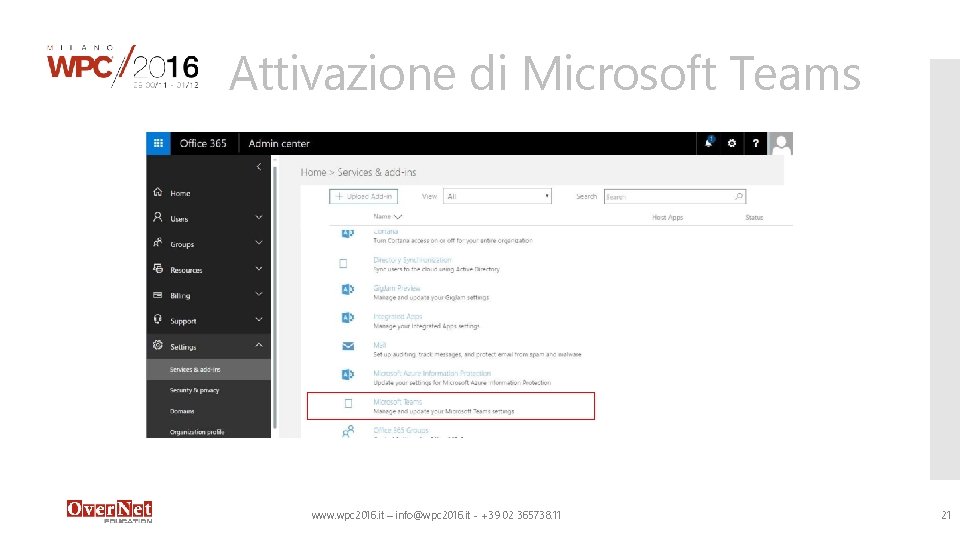Click the Microsoft Teams row icon
This screenshot has height=540, width=960.
point(348,403)
